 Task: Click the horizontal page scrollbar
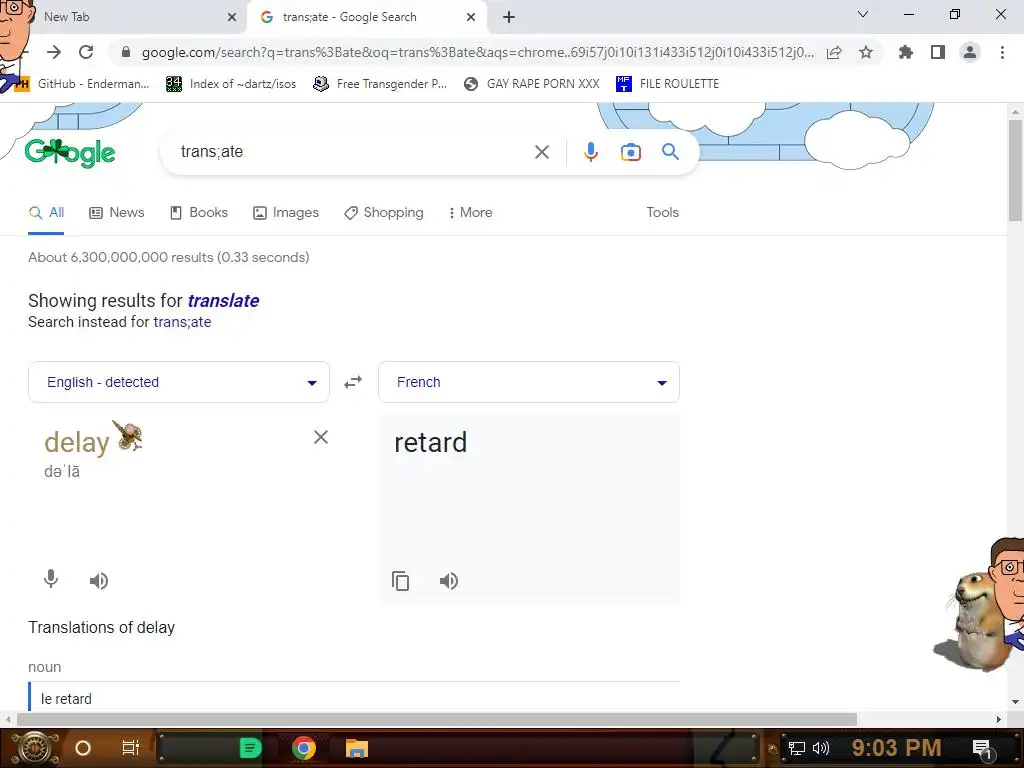(x=437, y=719)
